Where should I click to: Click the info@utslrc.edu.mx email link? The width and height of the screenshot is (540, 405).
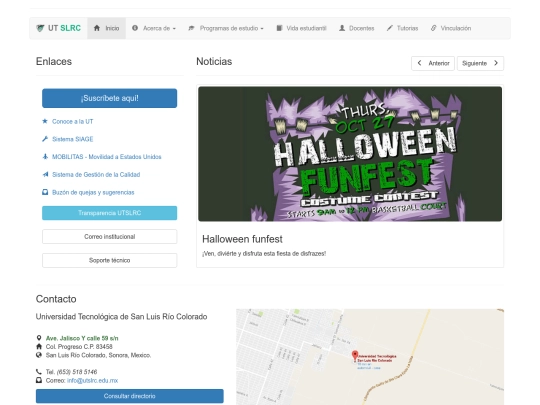[92, 381]
